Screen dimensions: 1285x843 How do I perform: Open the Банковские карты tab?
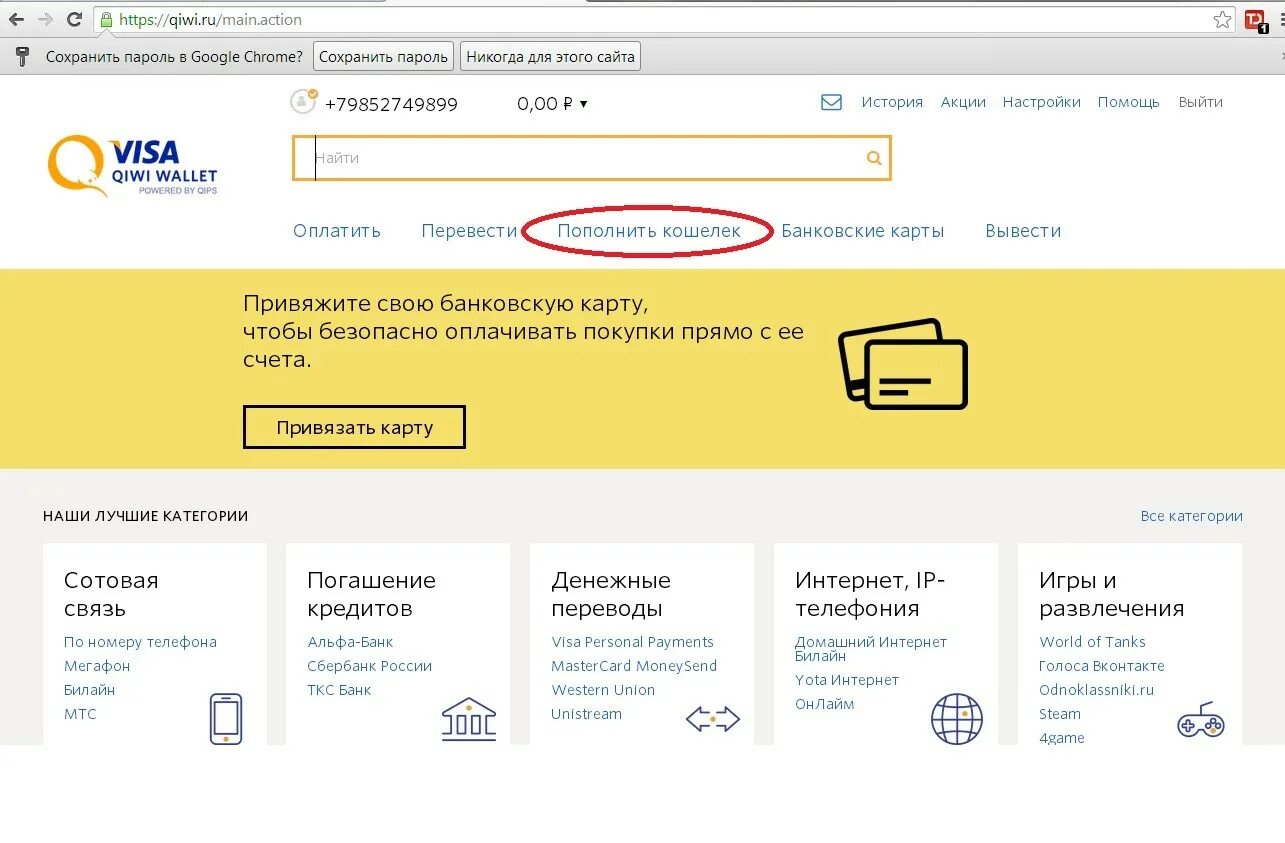point(863,231)
